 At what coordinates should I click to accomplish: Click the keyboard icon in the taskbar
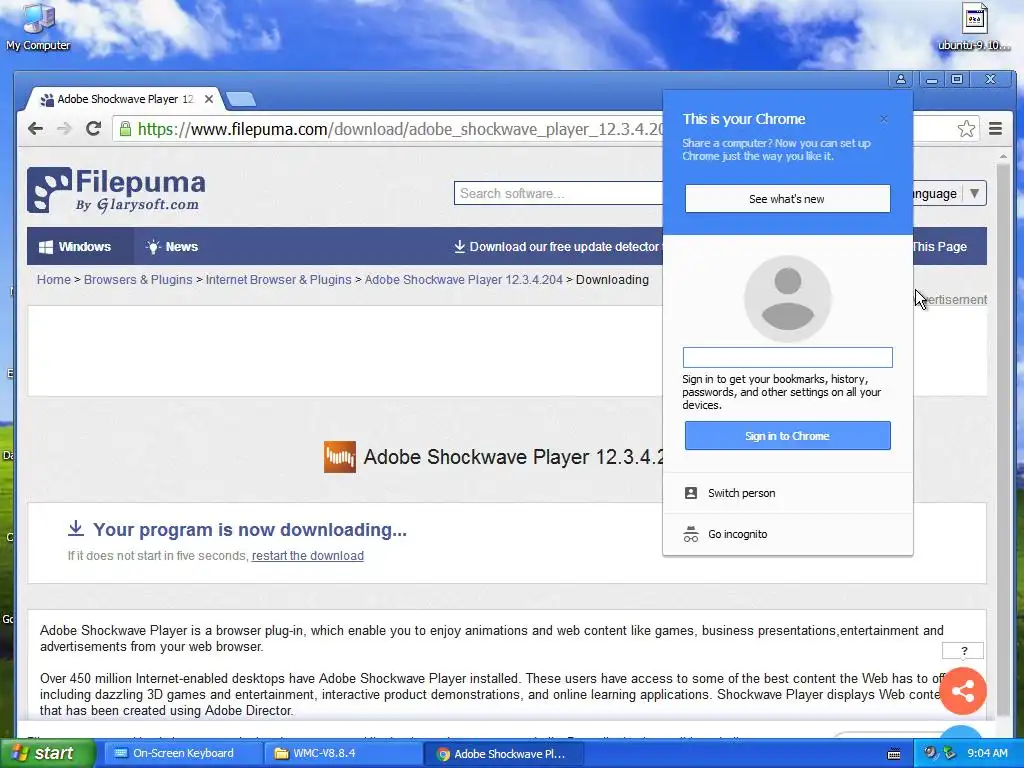pos(894,754)
